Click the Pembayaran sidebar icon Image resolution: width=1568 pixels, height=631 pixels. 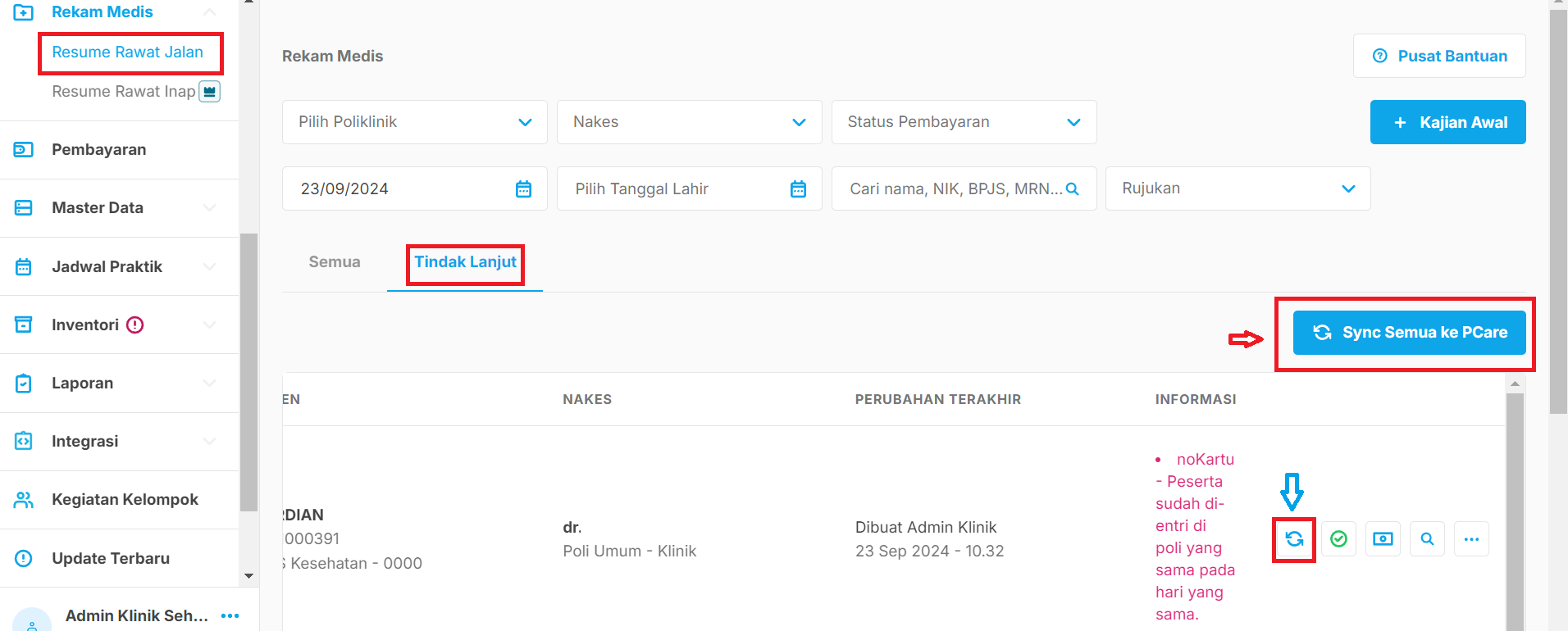coord(24,150)
